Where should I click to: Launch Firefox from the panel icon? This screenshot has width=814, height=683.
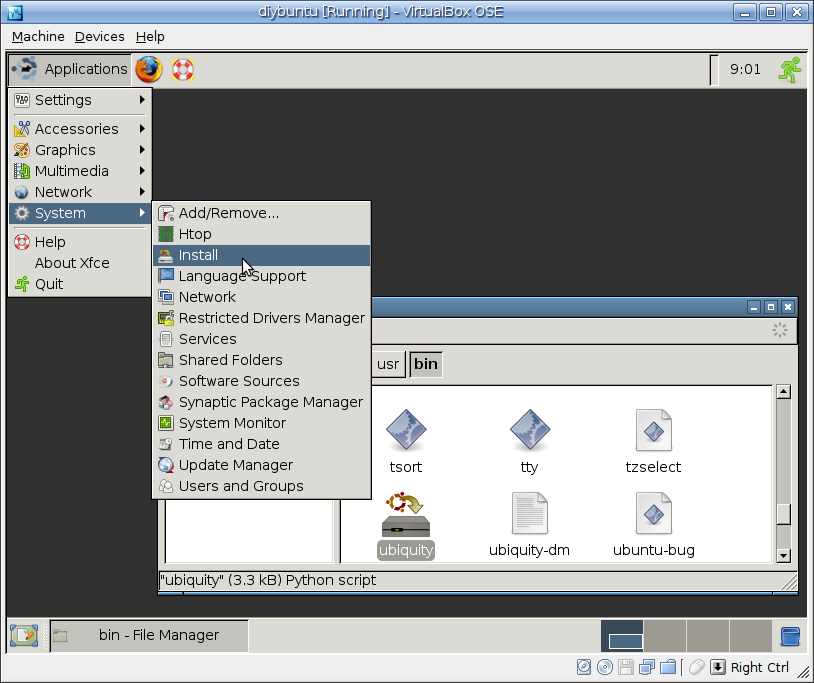[x=149, y=69]
